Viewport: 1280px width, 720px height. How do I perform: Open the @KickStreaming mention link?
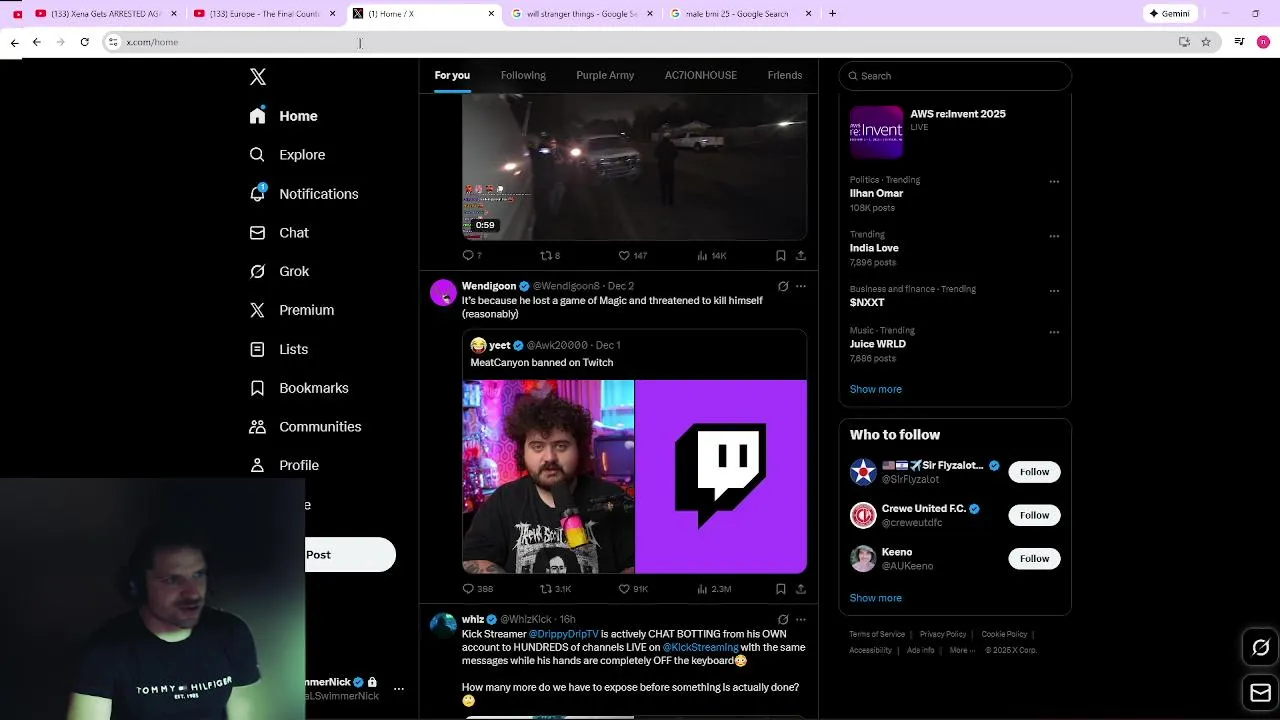click(x=700, y=648)
